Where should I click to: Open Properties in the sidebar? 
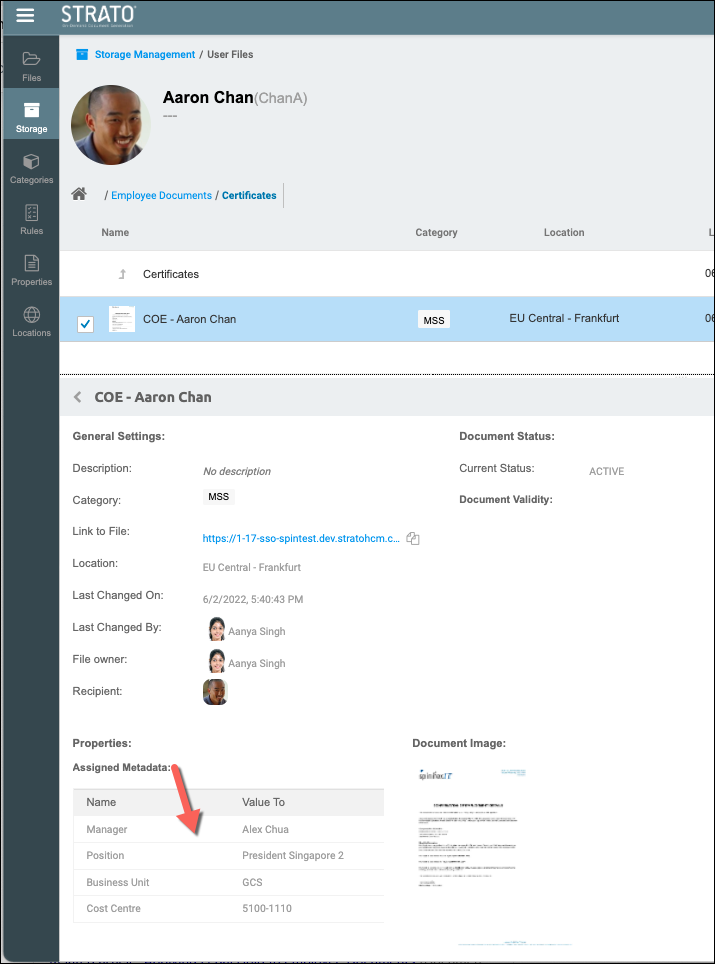(31, 270)
